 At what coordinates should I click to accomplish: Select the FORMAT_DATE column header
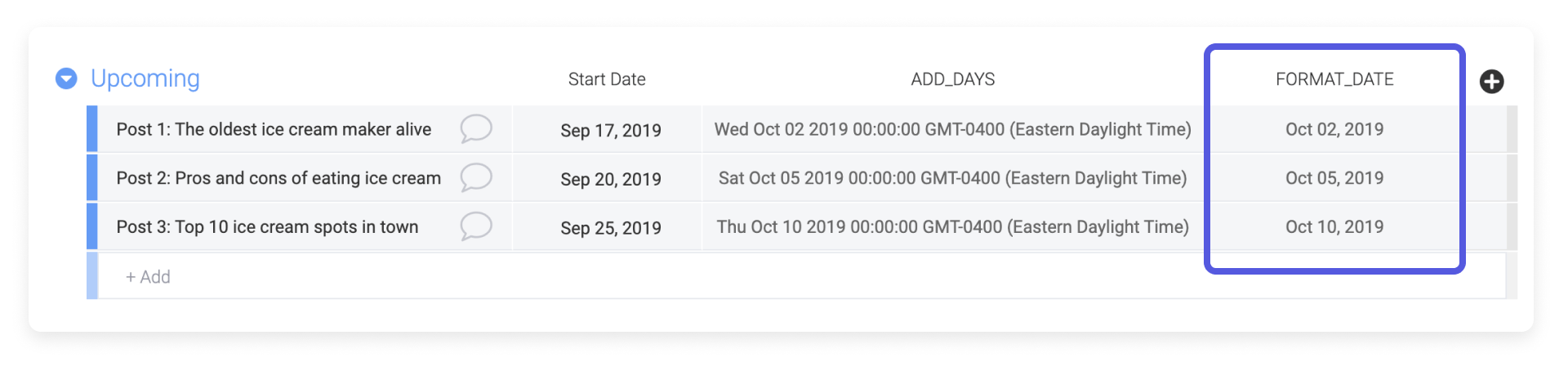1334,79
